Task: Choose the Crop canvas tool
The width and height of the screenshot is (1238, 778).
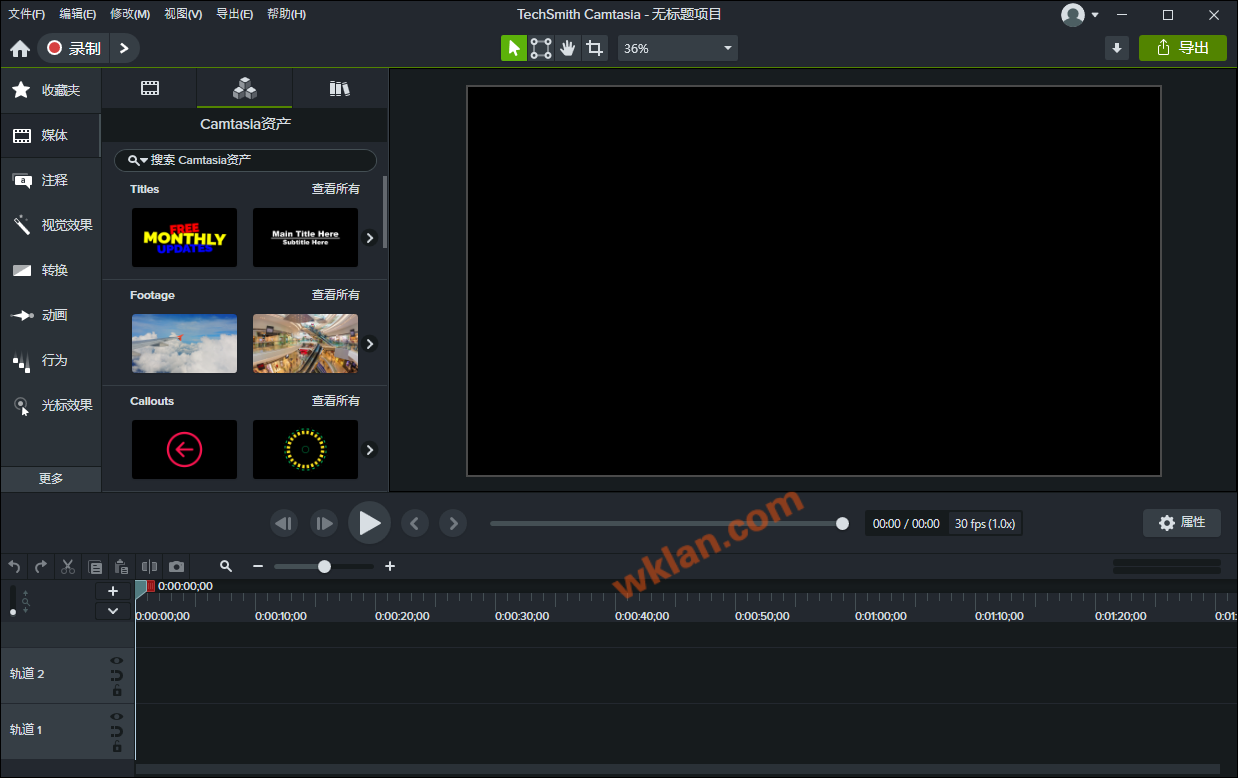Action: 595,48
